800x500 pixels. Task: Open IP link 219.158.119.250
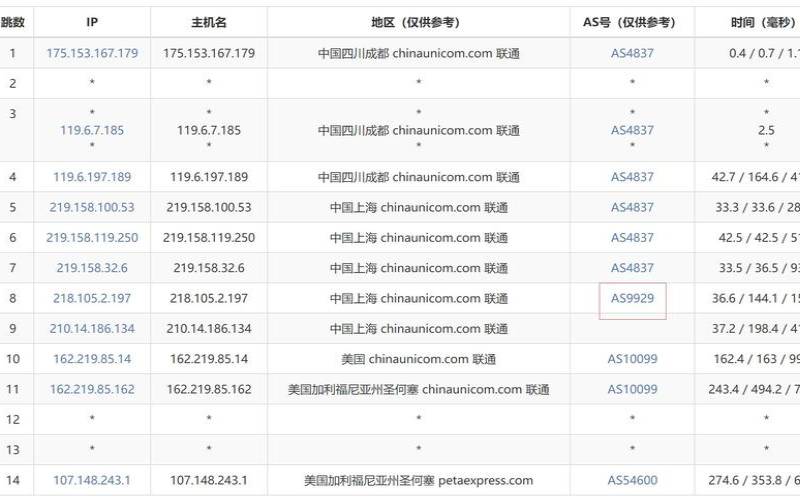coord(92,238)
